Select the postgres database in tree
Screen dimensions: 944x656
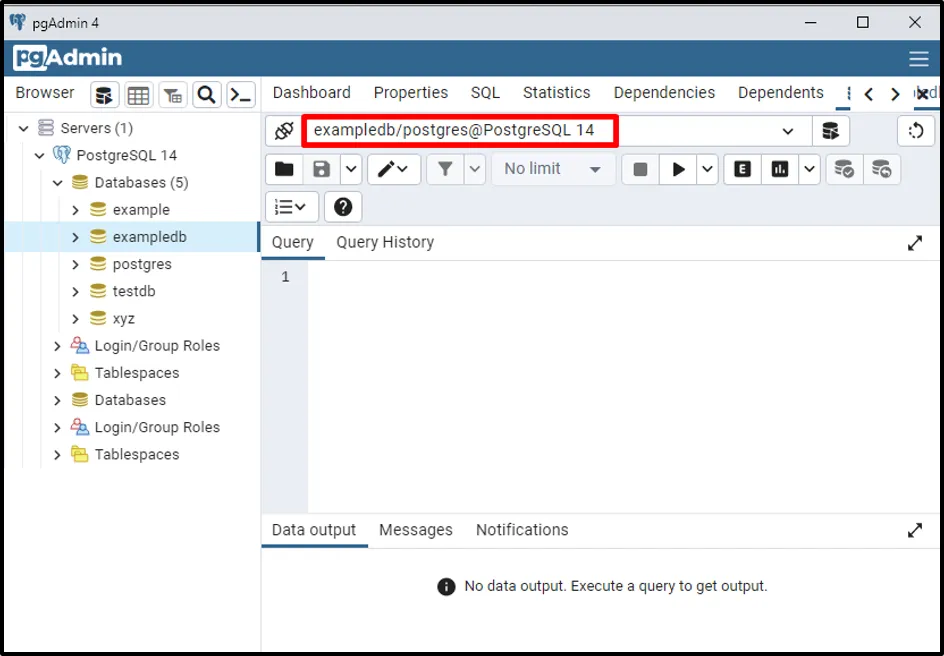(142, 265)
